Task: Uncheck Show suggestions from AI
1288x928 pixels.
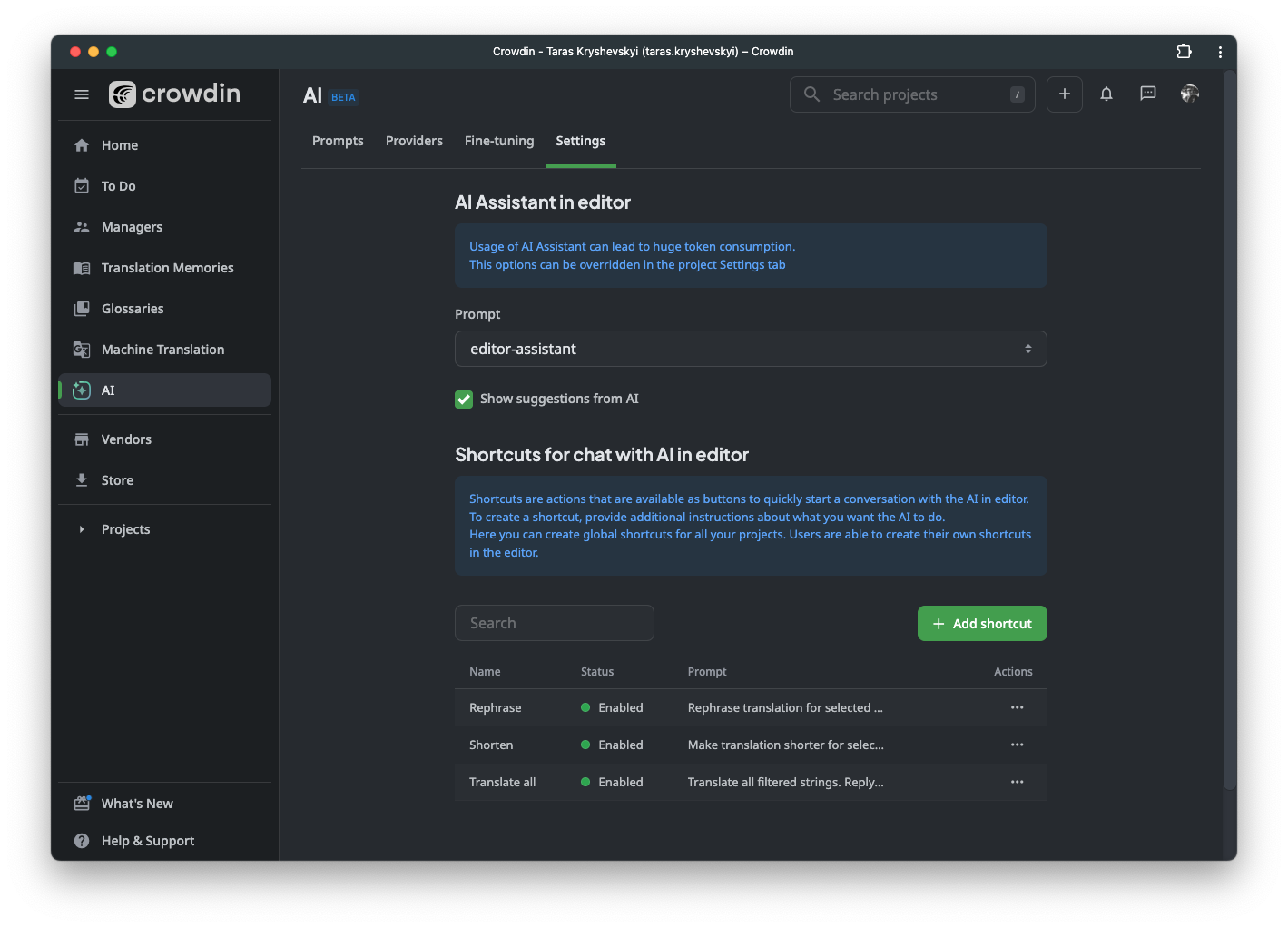Action: click(464, 400)
